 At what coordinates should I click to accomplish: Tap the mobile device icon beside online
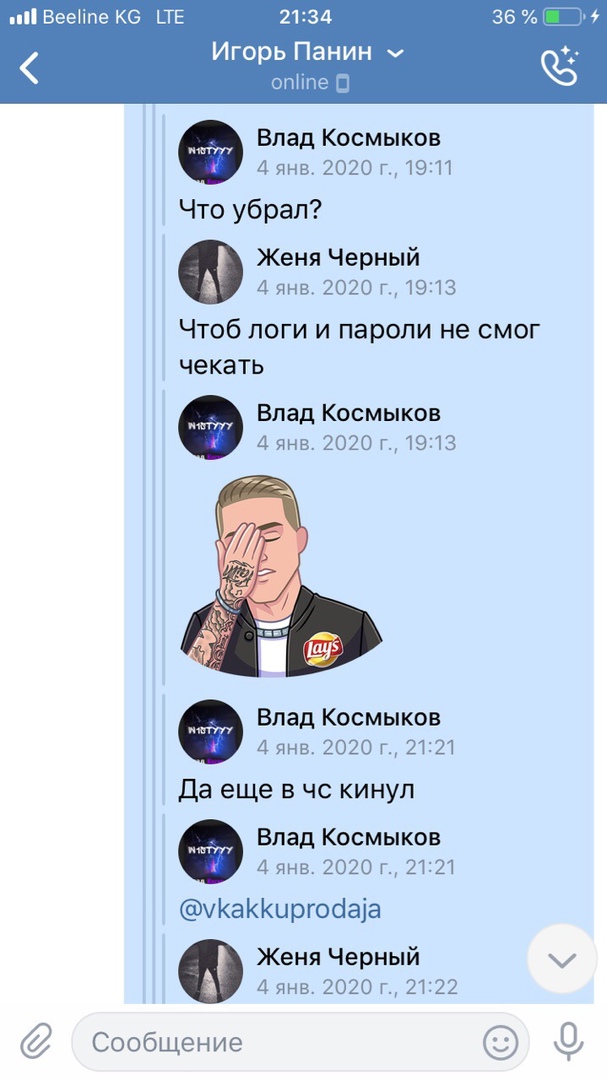point(342,83)
